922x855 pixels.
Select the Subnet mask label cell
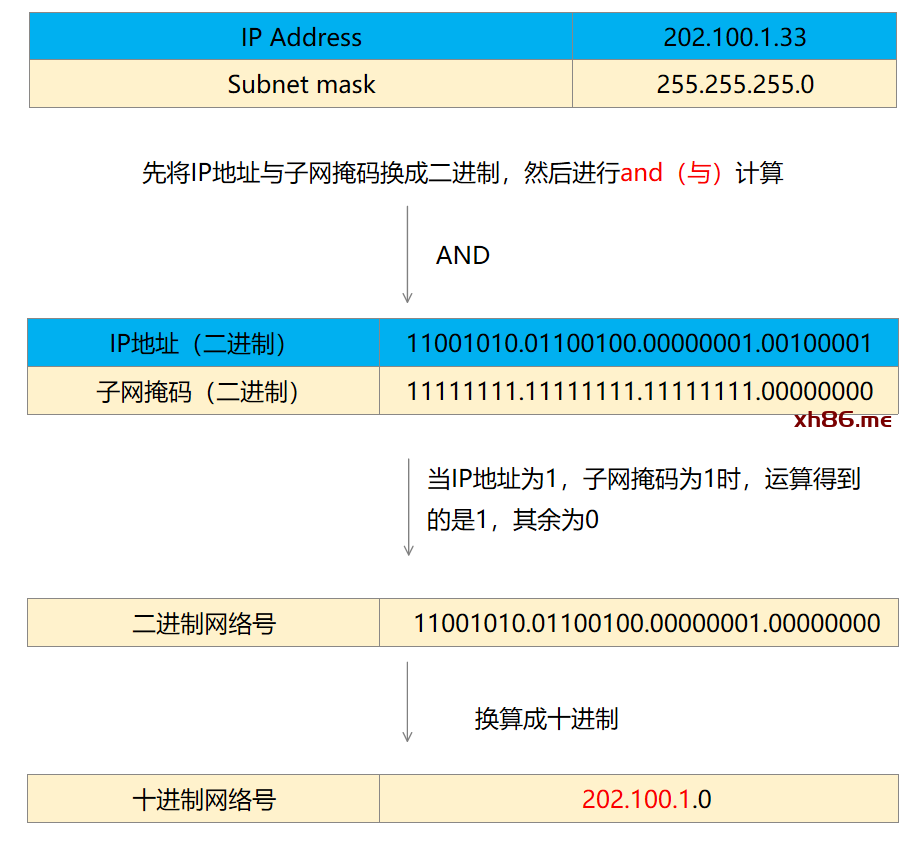tap(301, 84)
